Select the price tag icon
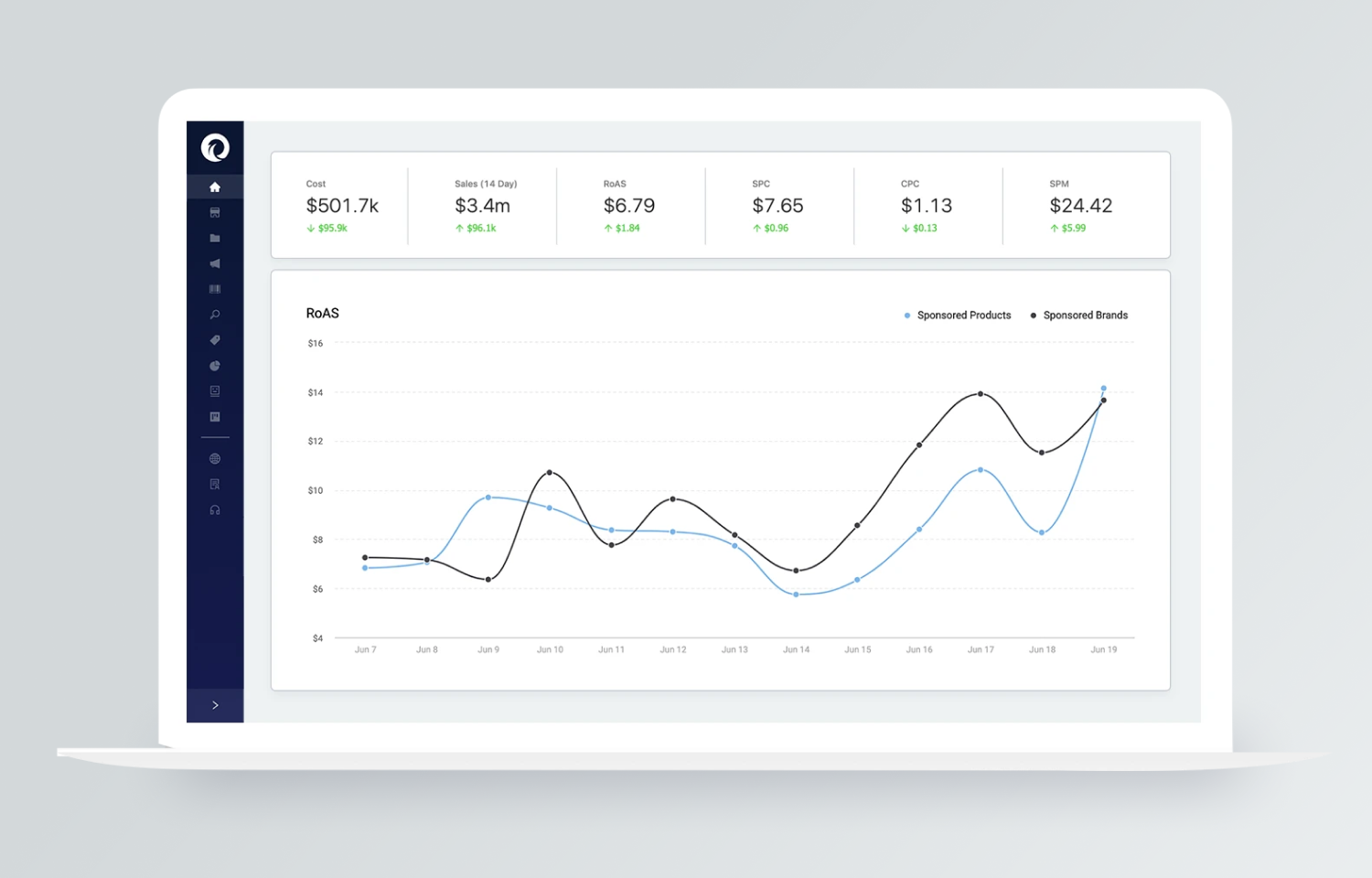This screenshot has height=878, width=1372. (215, 340)
